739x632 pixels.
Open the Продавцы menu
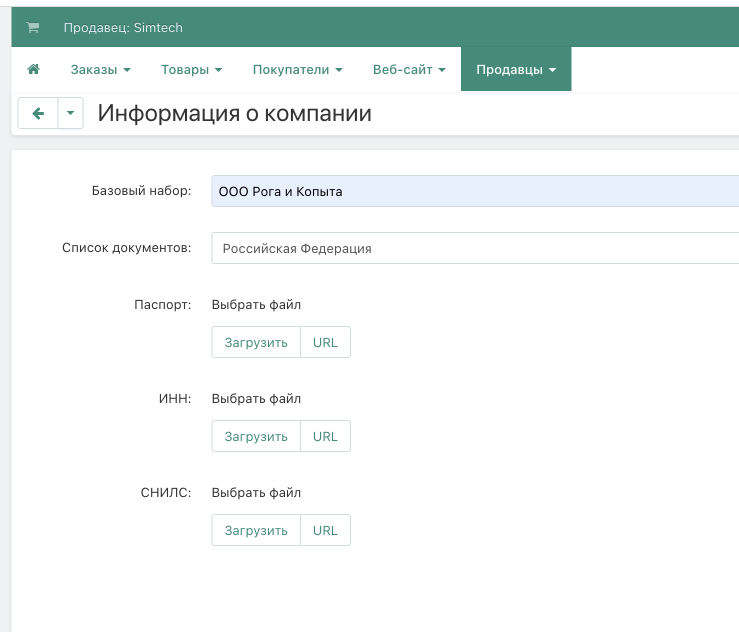[516, 70]
